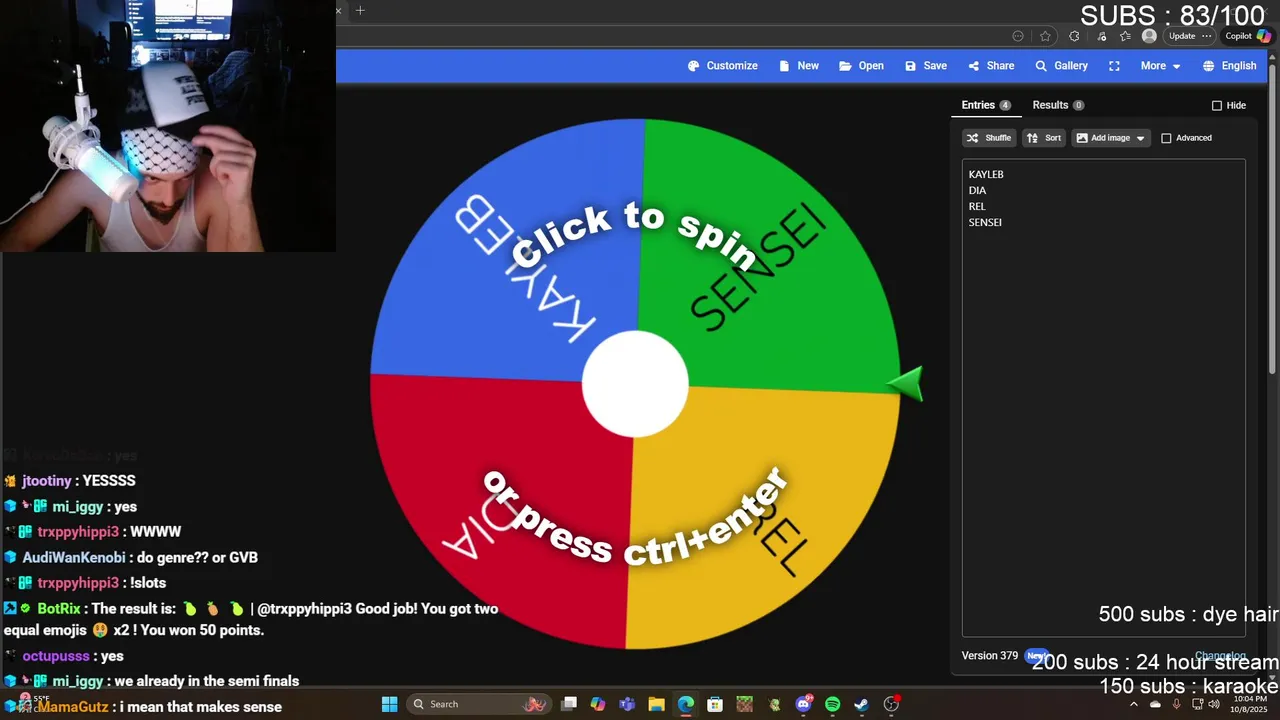
Task: Bookmark this page with the star icon
Action: [1045, 36]
